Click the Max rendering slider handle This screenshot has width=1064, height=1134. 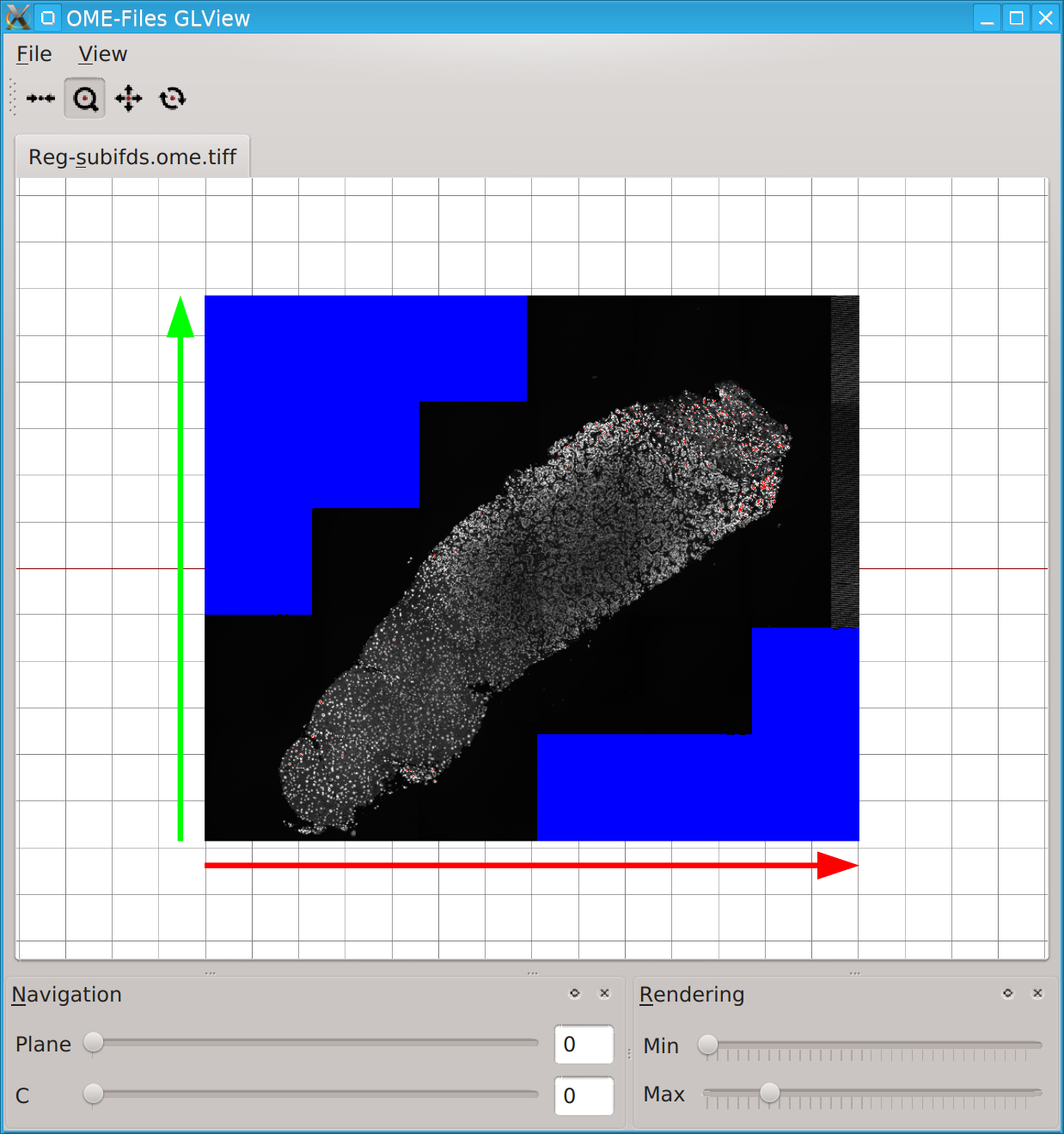coord(770,1093)
